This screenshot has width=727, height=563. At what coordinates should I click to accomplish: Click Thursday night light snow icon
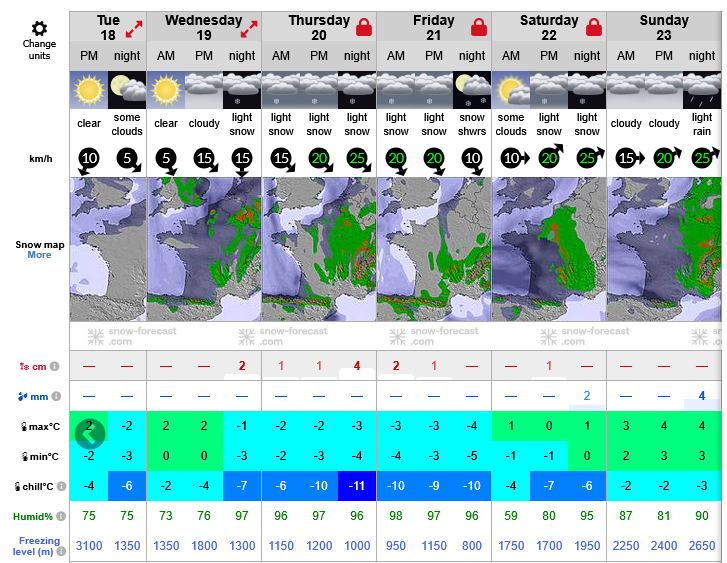pos(357,90)
